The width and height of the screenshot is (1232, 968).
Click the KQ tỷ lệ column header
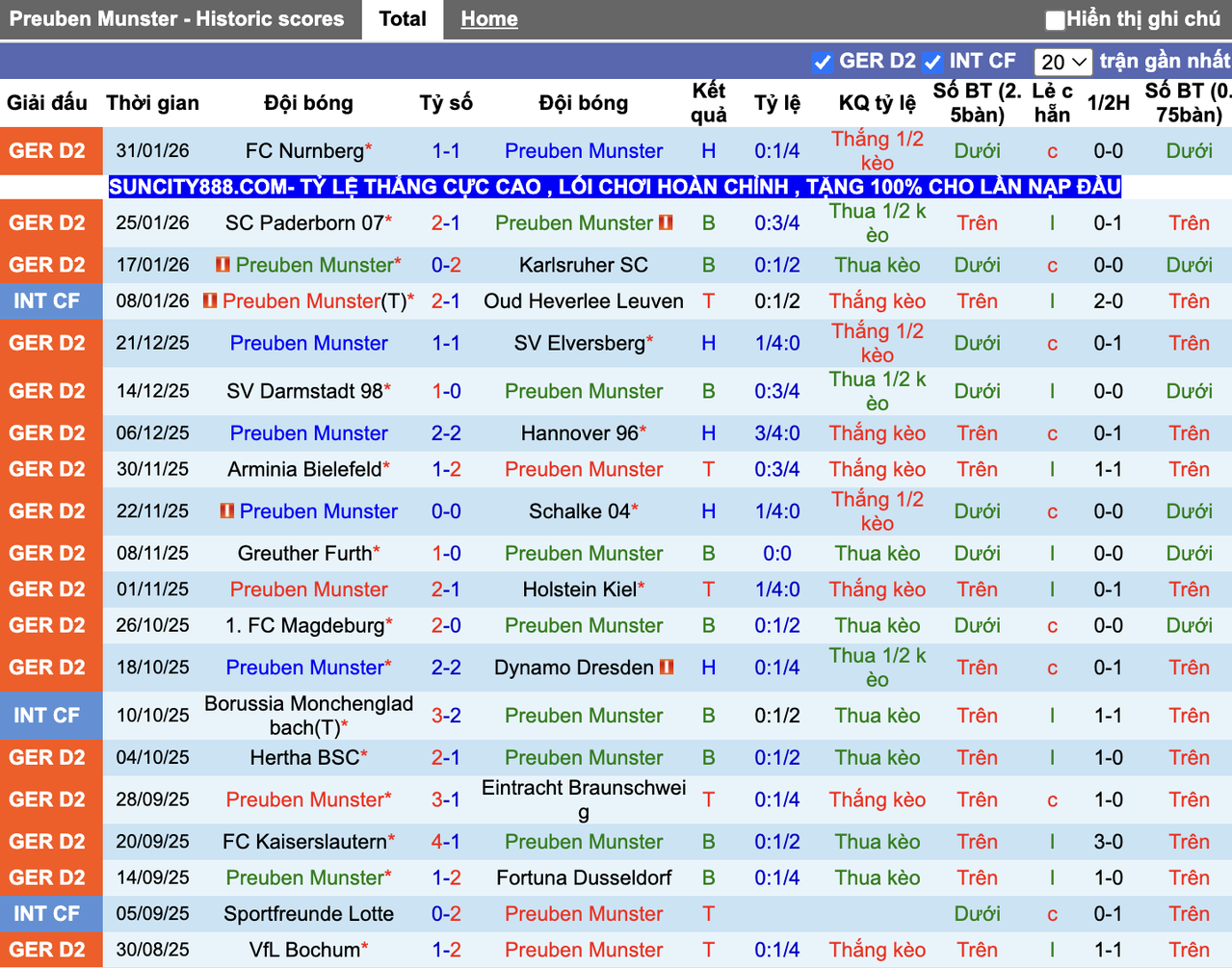click(x=878, y=103)
